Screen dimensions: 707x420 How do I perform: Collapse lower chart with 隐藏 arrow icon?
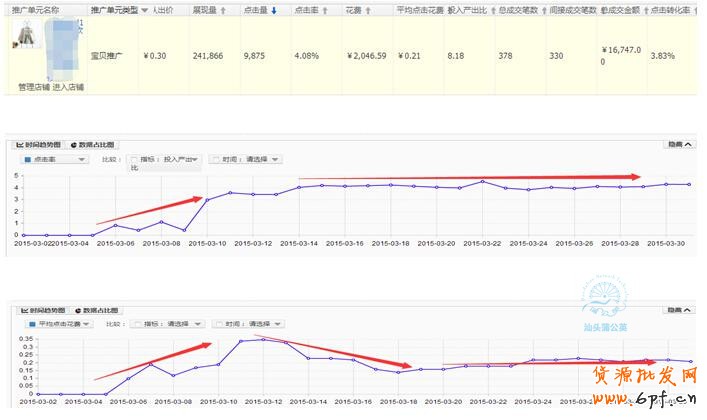[687, 311]
